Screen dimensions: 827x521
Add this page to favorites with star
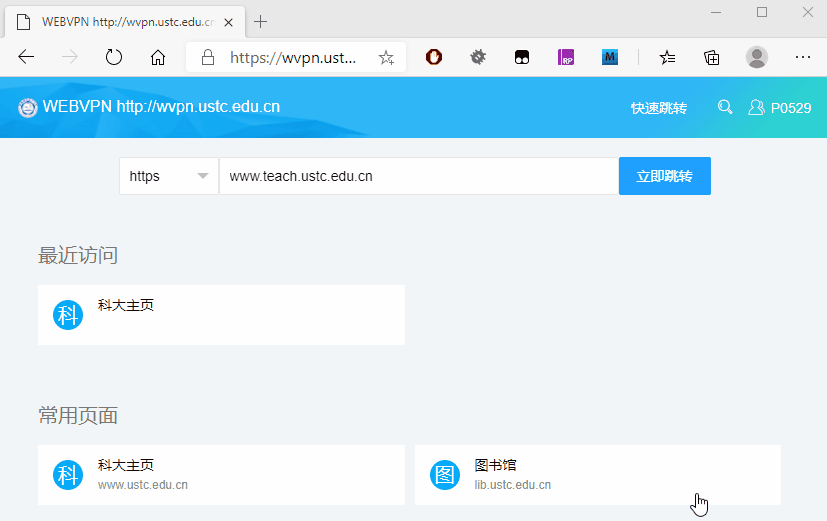click(x=386, y=57)
